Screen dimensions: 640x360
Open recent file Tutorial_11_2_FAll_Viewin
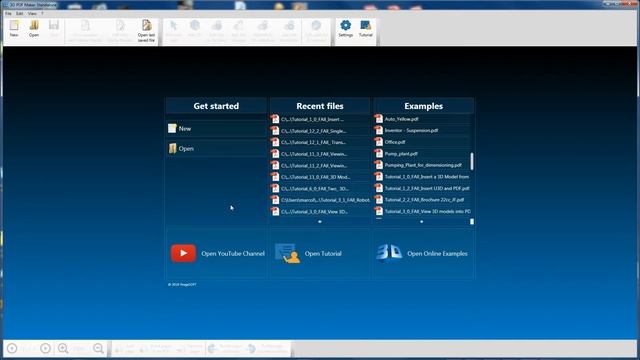coord(320,166)
